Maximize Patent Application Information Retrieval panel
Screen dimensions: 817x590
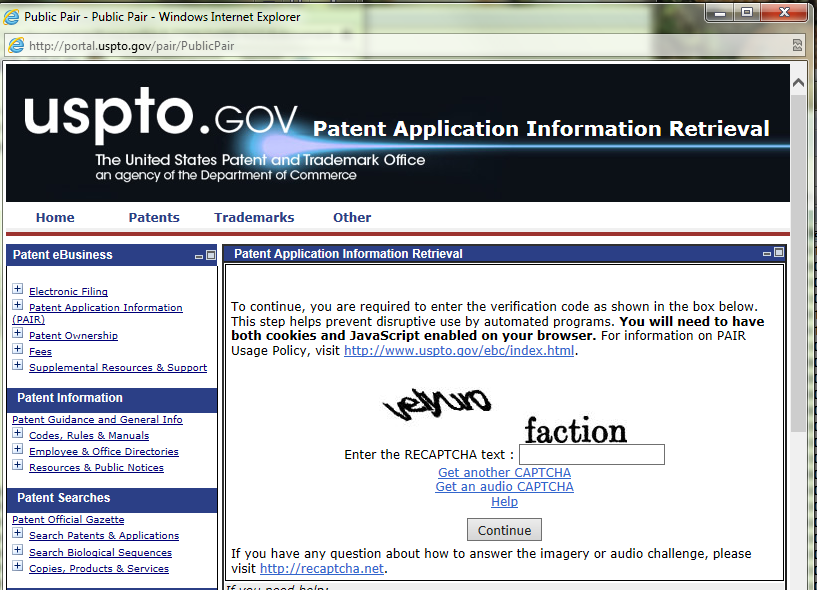[779, 252]
